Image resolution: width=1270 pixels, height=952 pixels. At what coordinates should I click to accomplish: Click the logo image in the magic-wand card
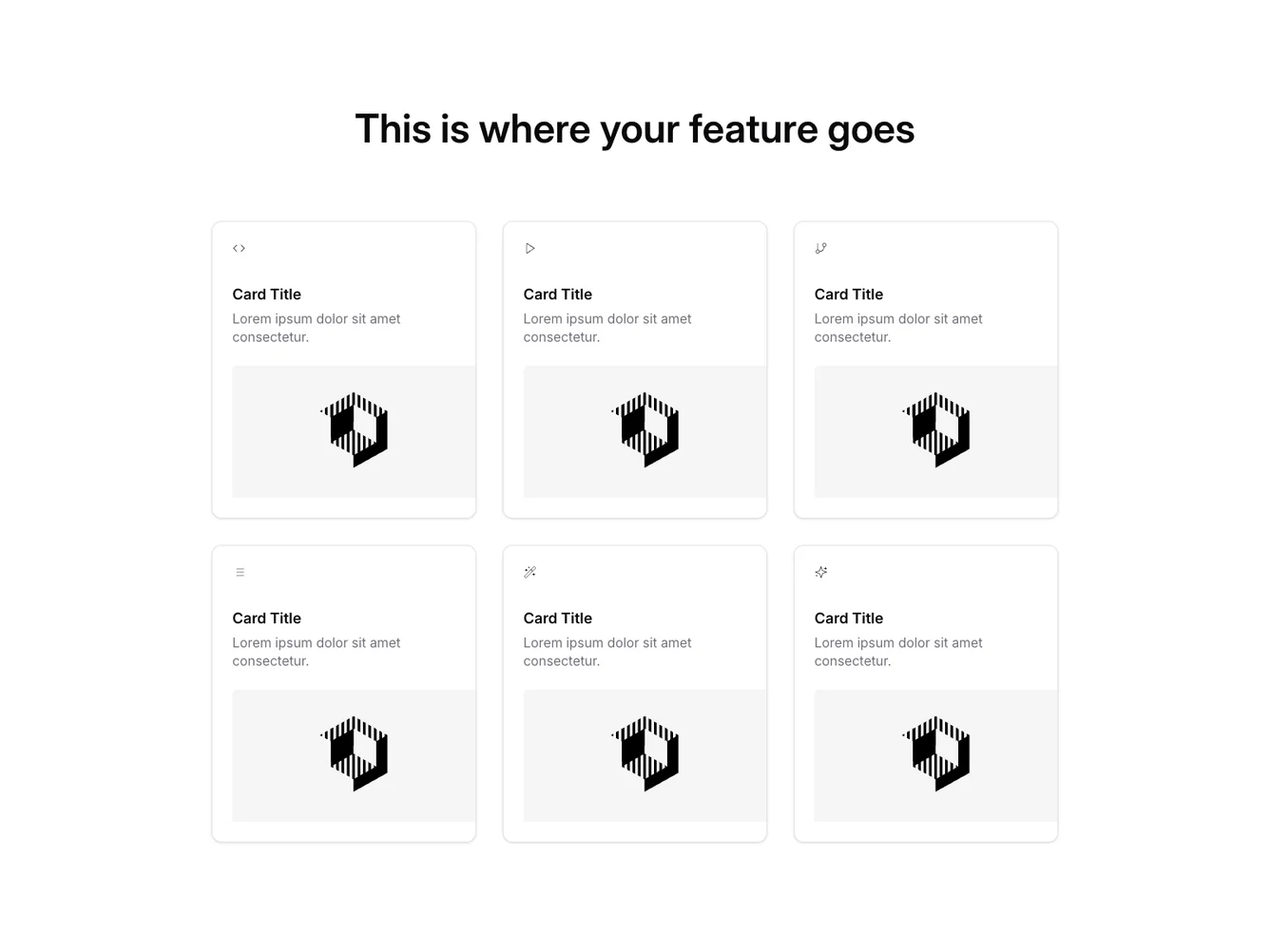click(x=645, y=754)
